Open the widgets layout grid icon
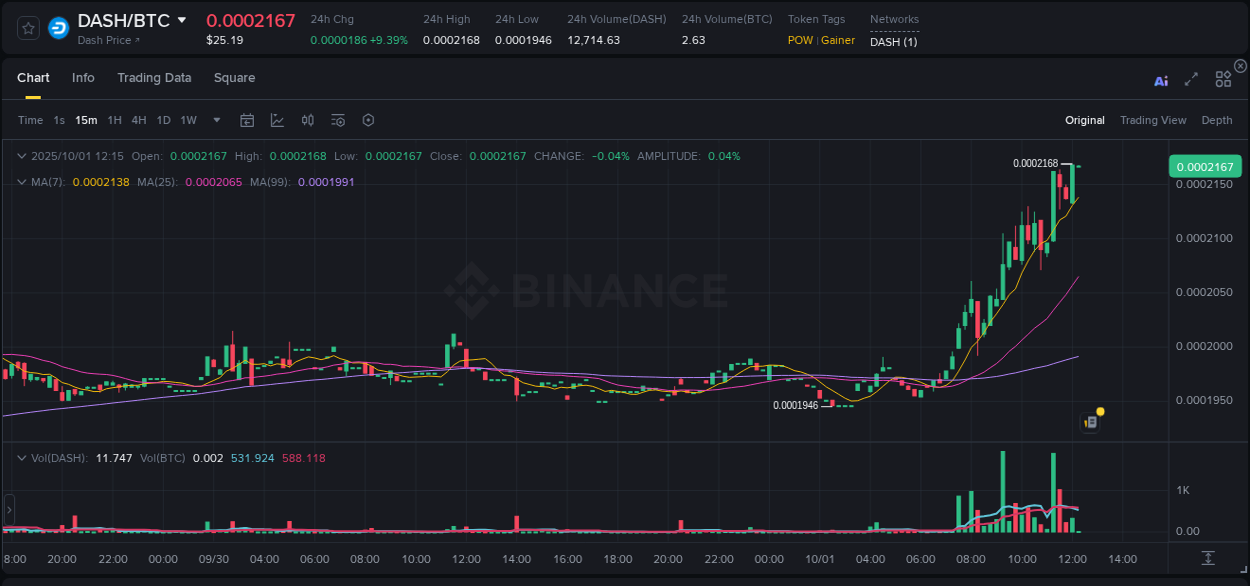Image resolution: width=1250 pixels, height=586 pixels. click(1223, 78)
